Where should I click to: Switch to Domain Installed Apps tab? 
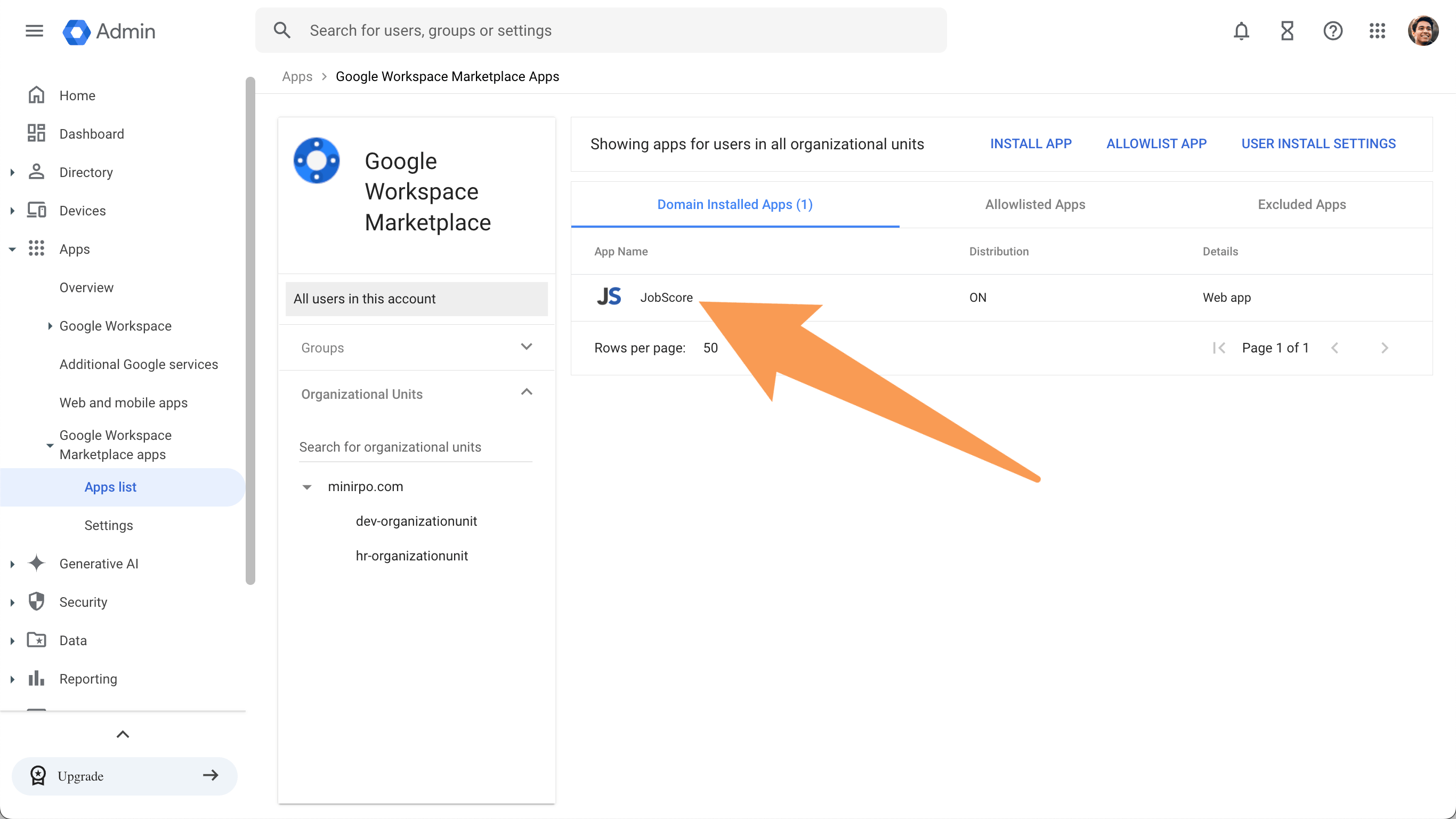735,204
